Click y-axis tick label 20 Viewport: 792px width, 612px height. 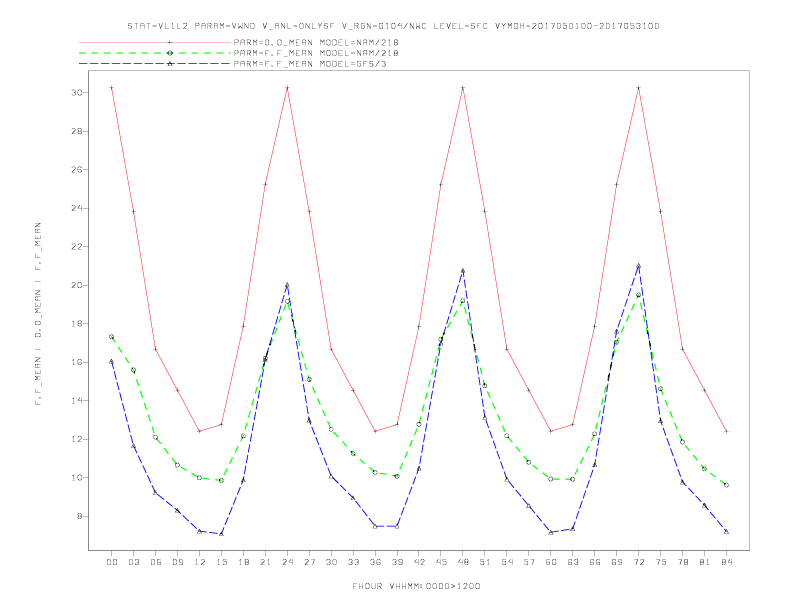tap(77, 285)
